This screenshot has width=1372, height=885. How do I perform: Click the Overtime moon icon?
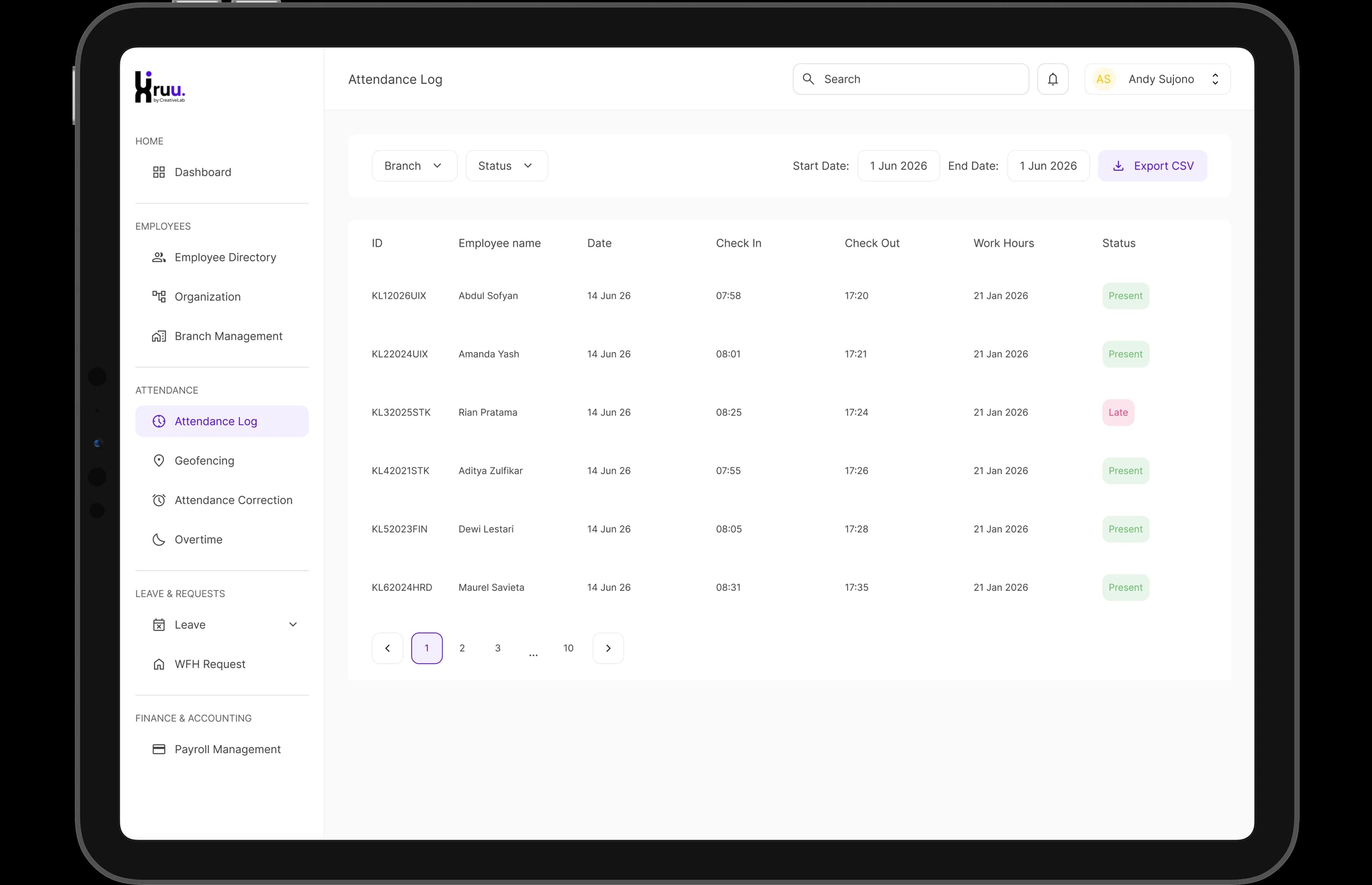pos(159,540)
